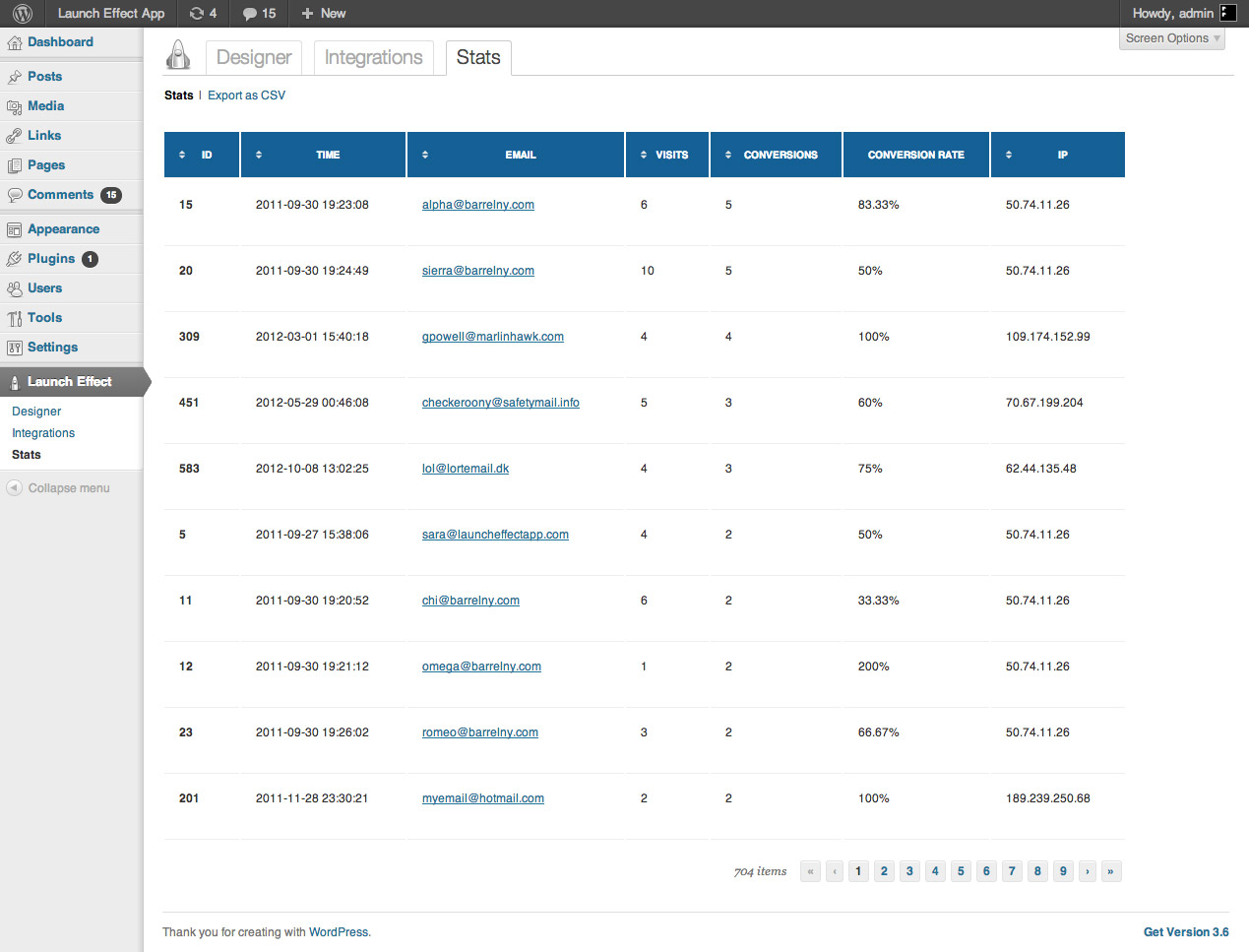Sort table by IP column arrows
The image size is (1249, 952).
pos(1009,155)
